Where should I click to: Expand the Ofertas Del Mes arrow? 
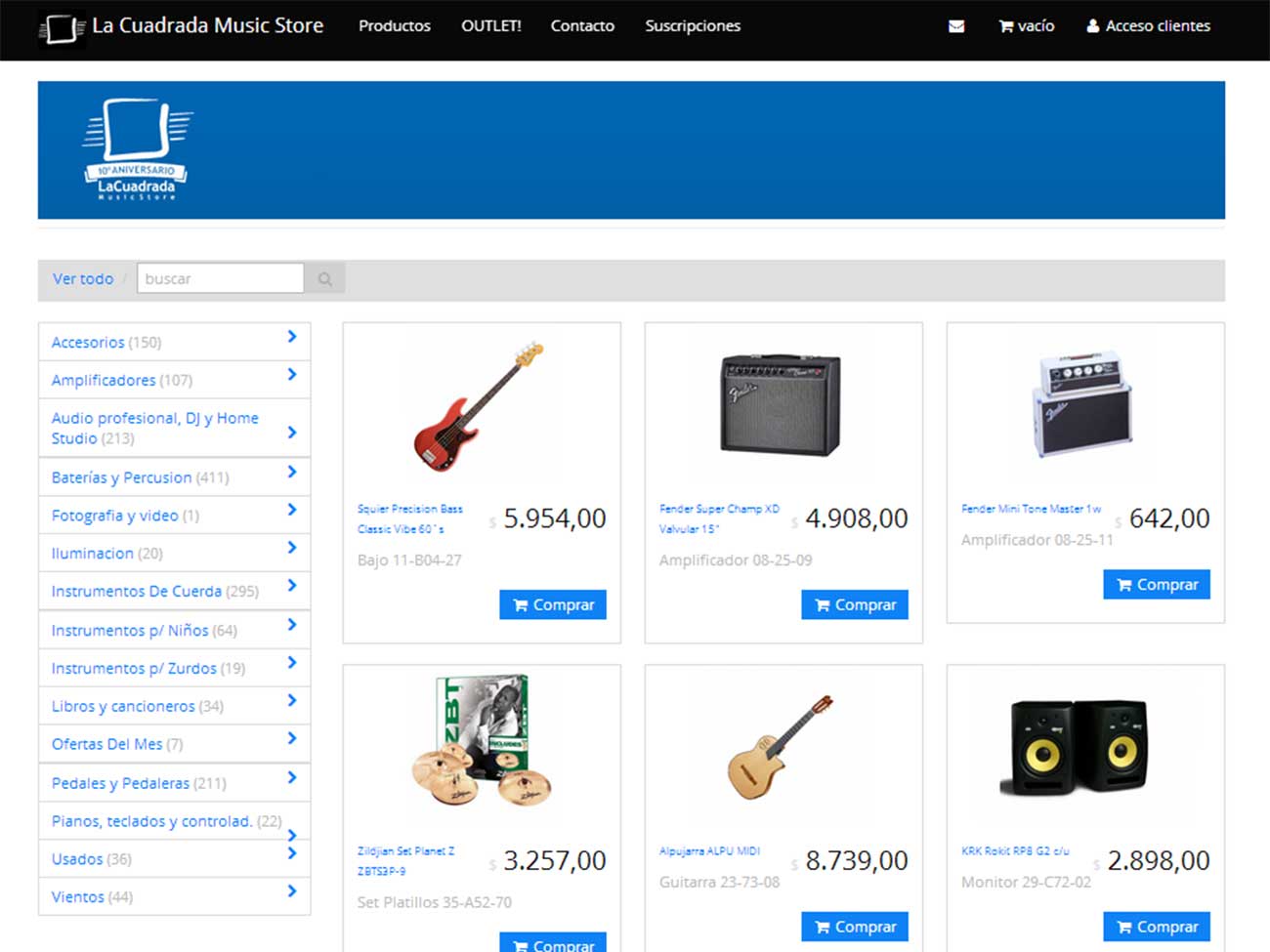pyautogui.click(x=291, y=739)
